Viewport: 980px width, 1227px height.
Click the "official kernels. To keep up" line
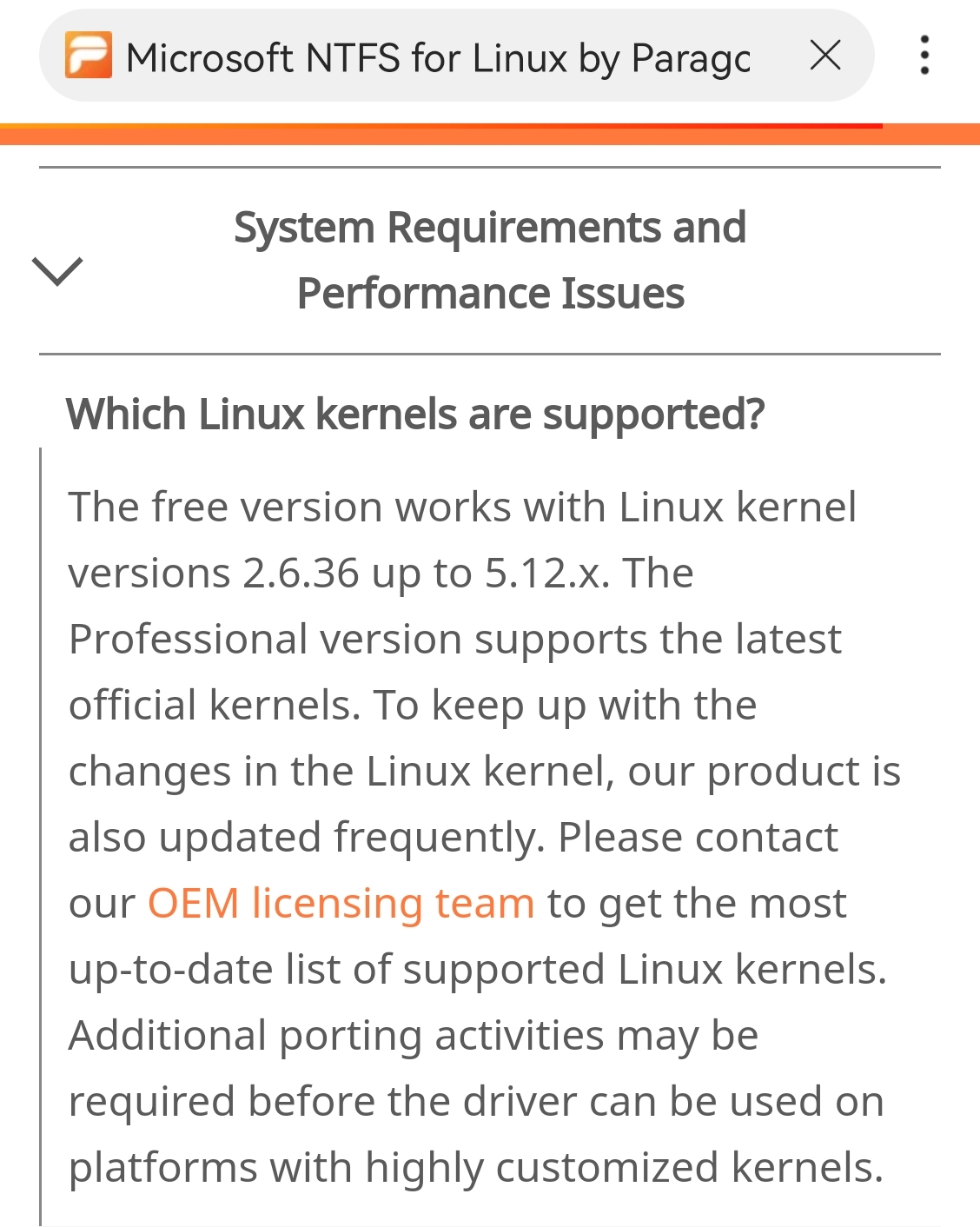[x=413, y=706]
